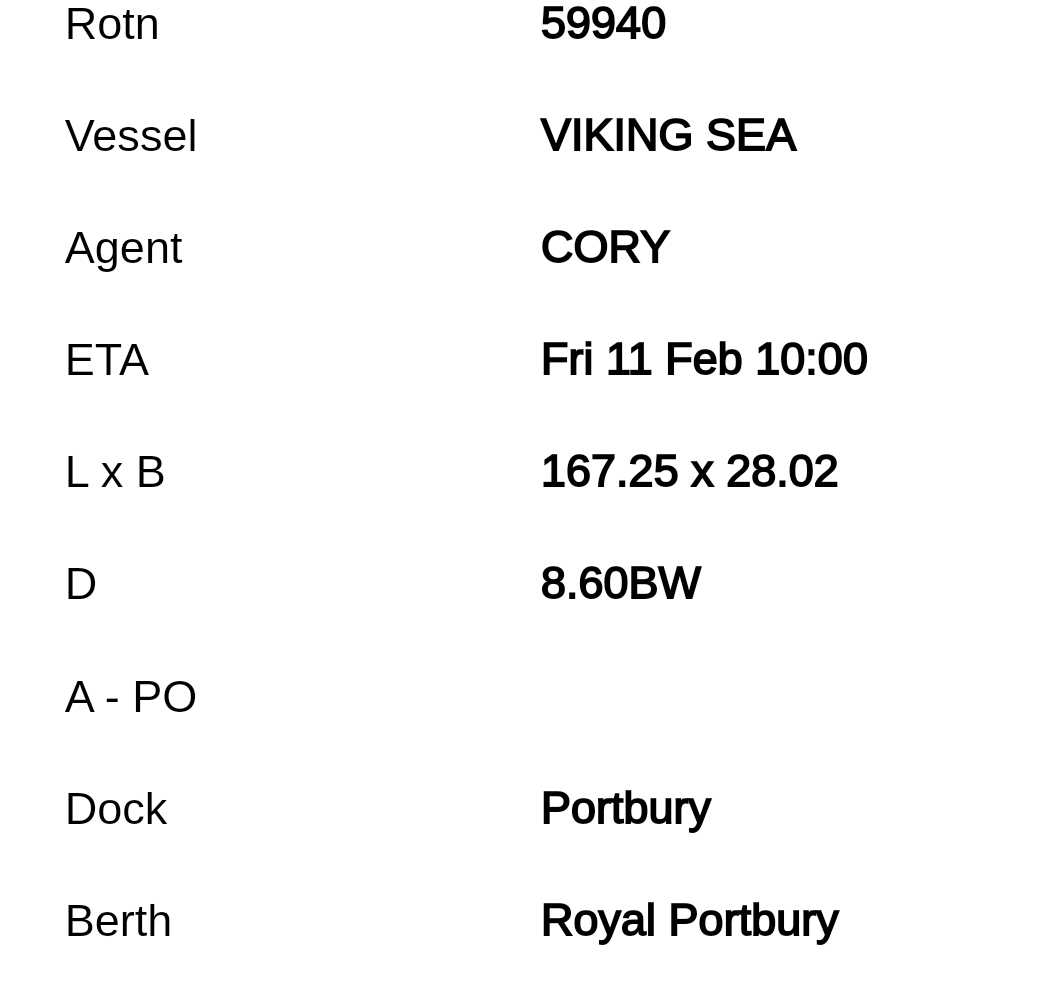This screenshot has width=1052, height=992.
Task: Select the berth value Royal Portbury
Action: click(x=689, y=921)
